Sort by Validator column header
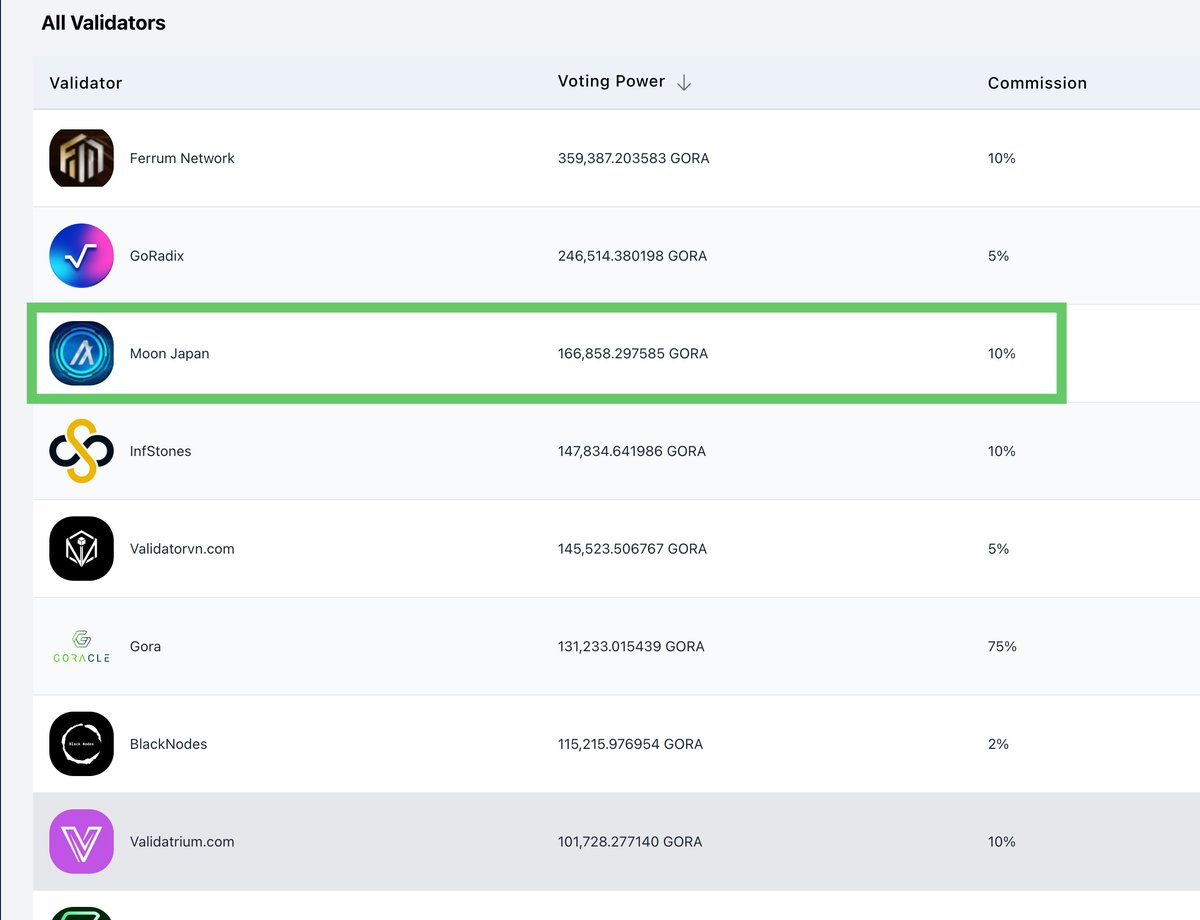1200x920 pixels. tap(86, 83)
